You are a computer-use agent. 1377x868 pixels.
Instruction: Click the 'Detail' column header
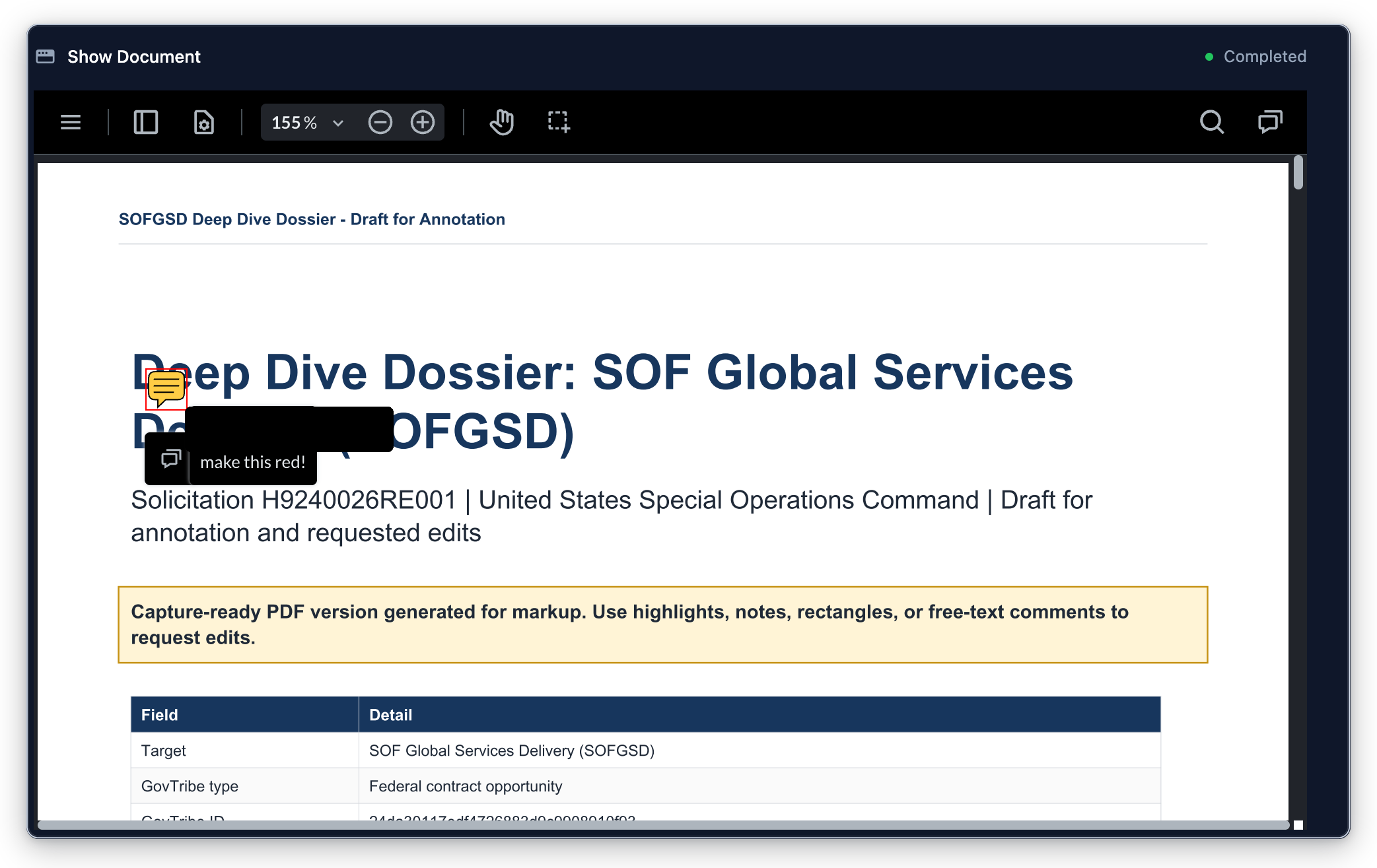tap(759, 715)
